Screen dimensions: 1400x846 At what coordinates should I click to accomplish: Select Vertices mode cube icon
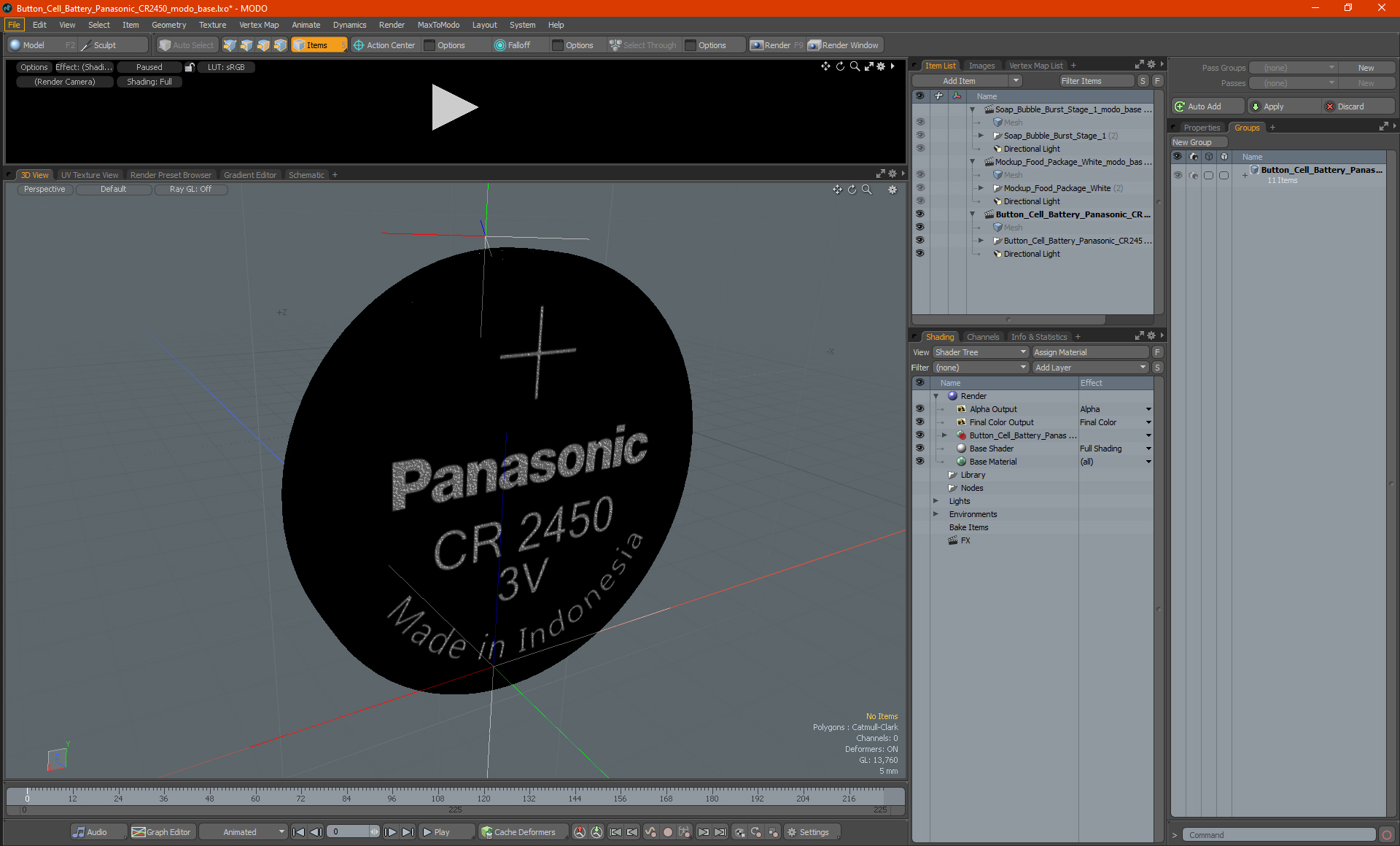tap(230, 45)
